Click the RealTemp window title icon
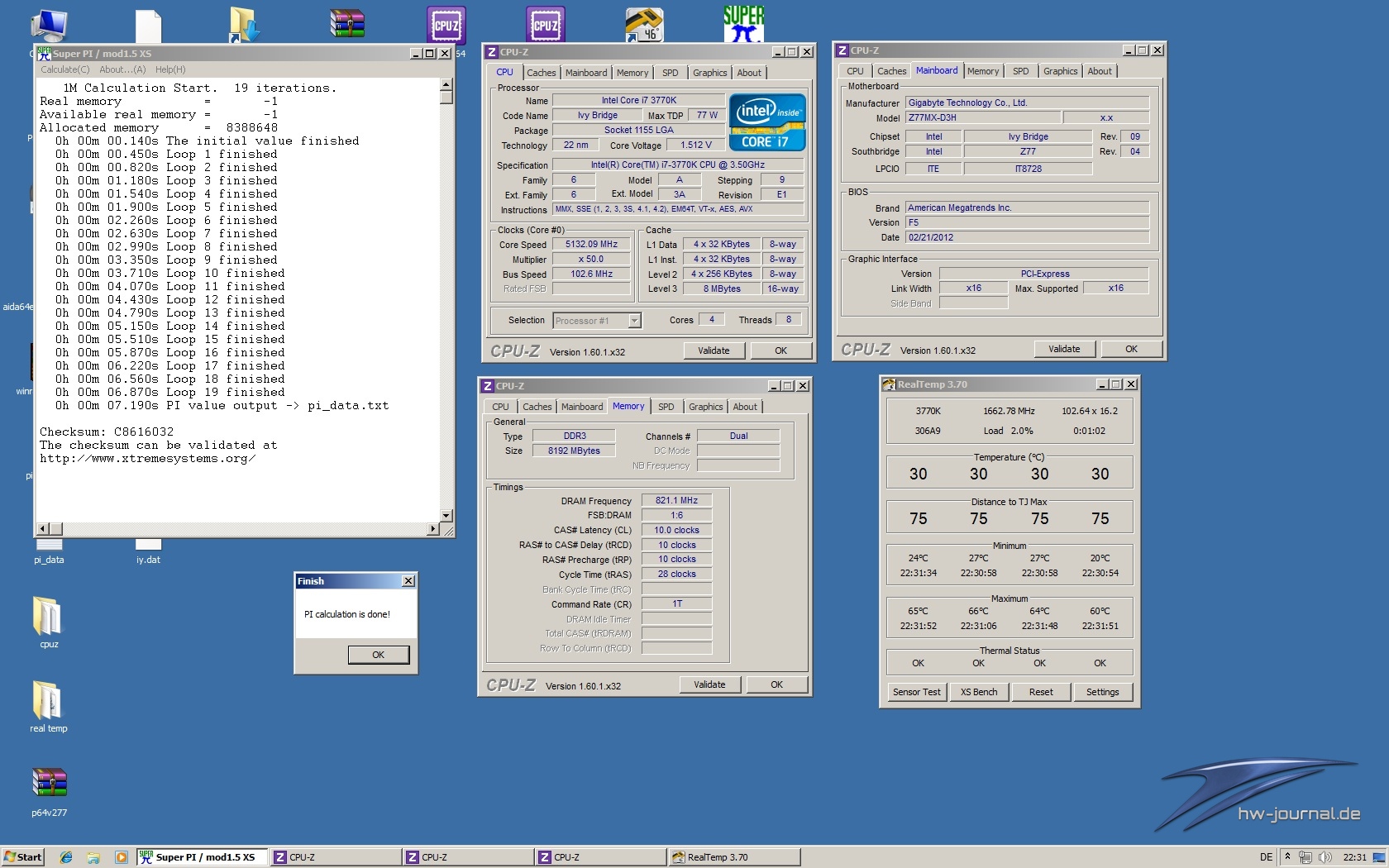The width and height of the screenshot is (1389, 868). pyautogui.click(x=889, y=384)
